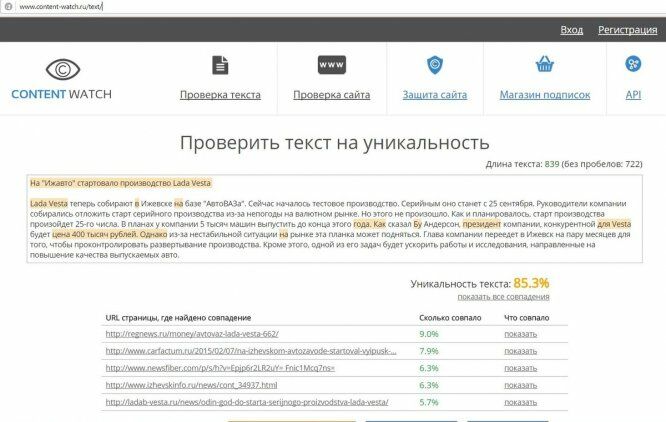Screen dimensions: 666x422
Task: Click the highlighted title line about Ижавто
Action: [120, 183]
